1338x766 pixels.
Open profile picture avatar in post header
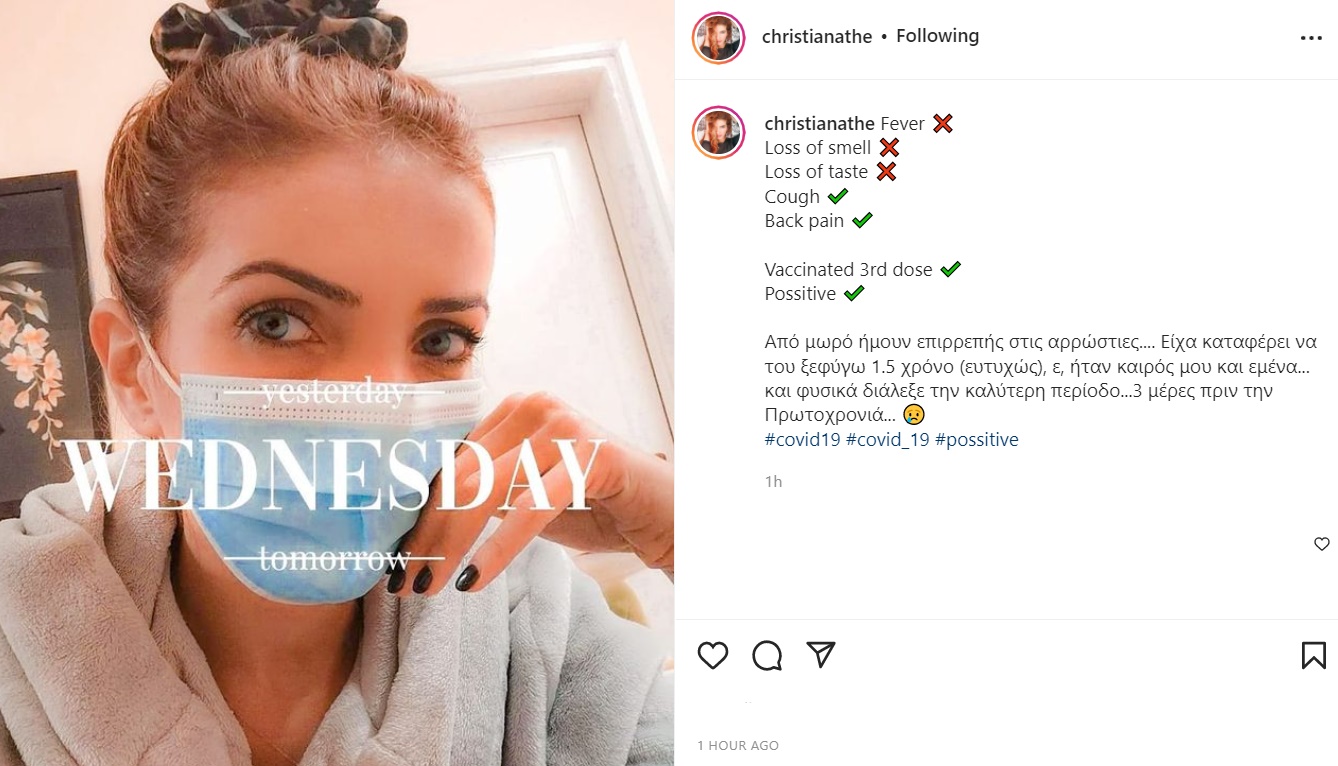(719, 38)
